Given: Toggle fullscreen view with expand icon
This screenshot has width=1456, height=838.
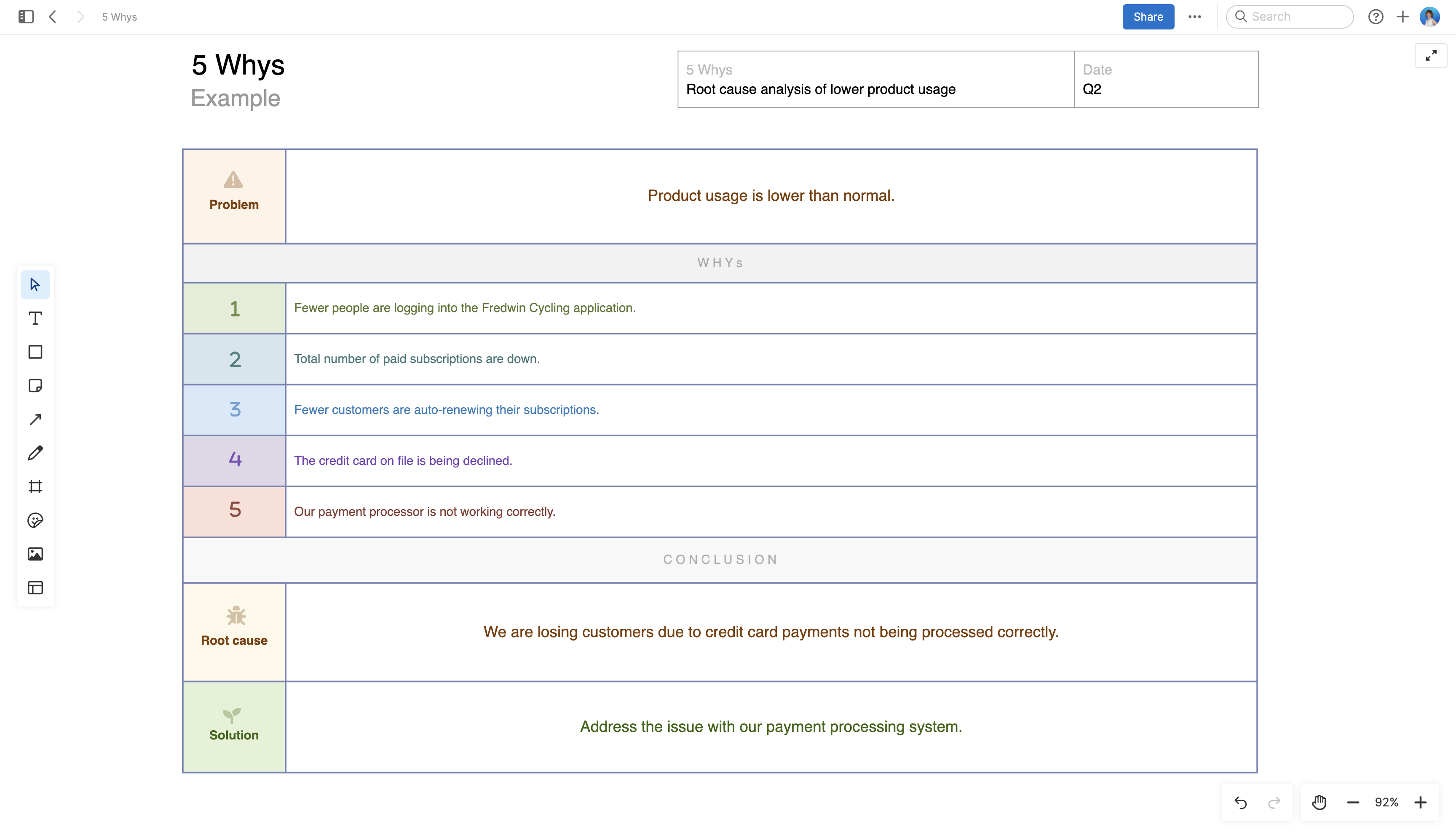Looking at the screenshot, I should click(x=1431, y=55).
